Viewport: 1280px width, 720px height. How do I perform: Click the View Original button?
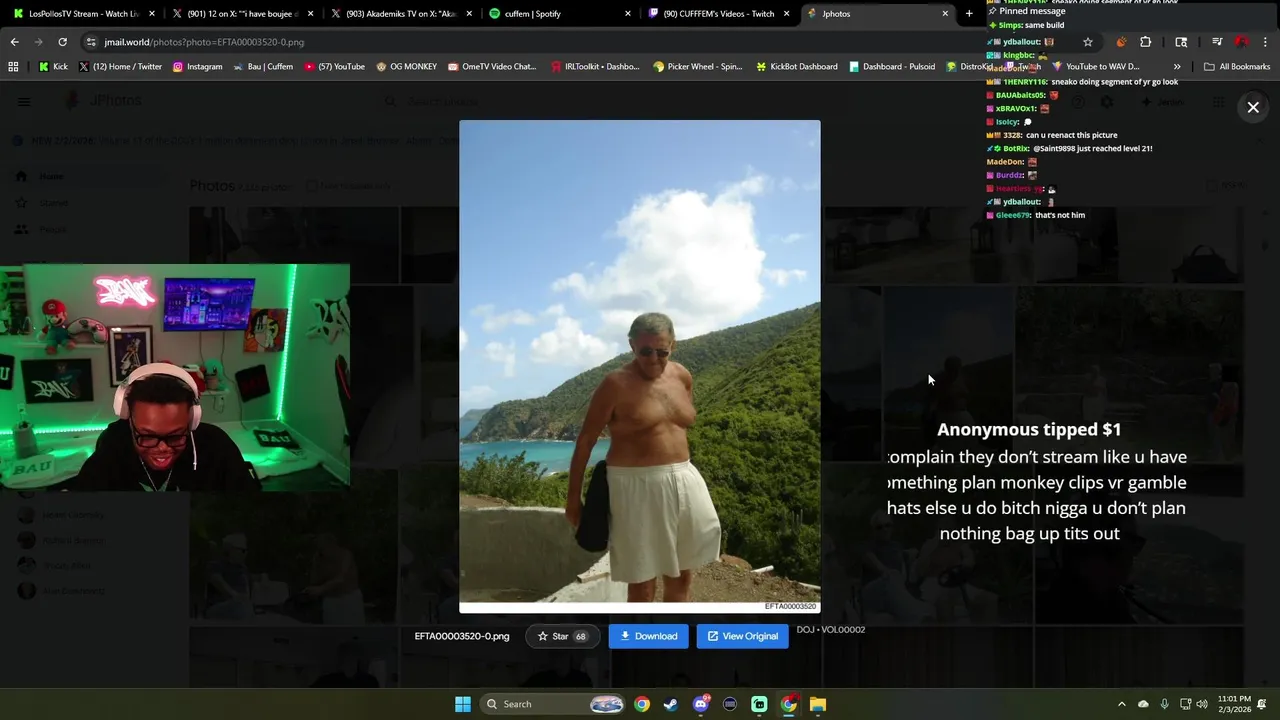point(742,636)
